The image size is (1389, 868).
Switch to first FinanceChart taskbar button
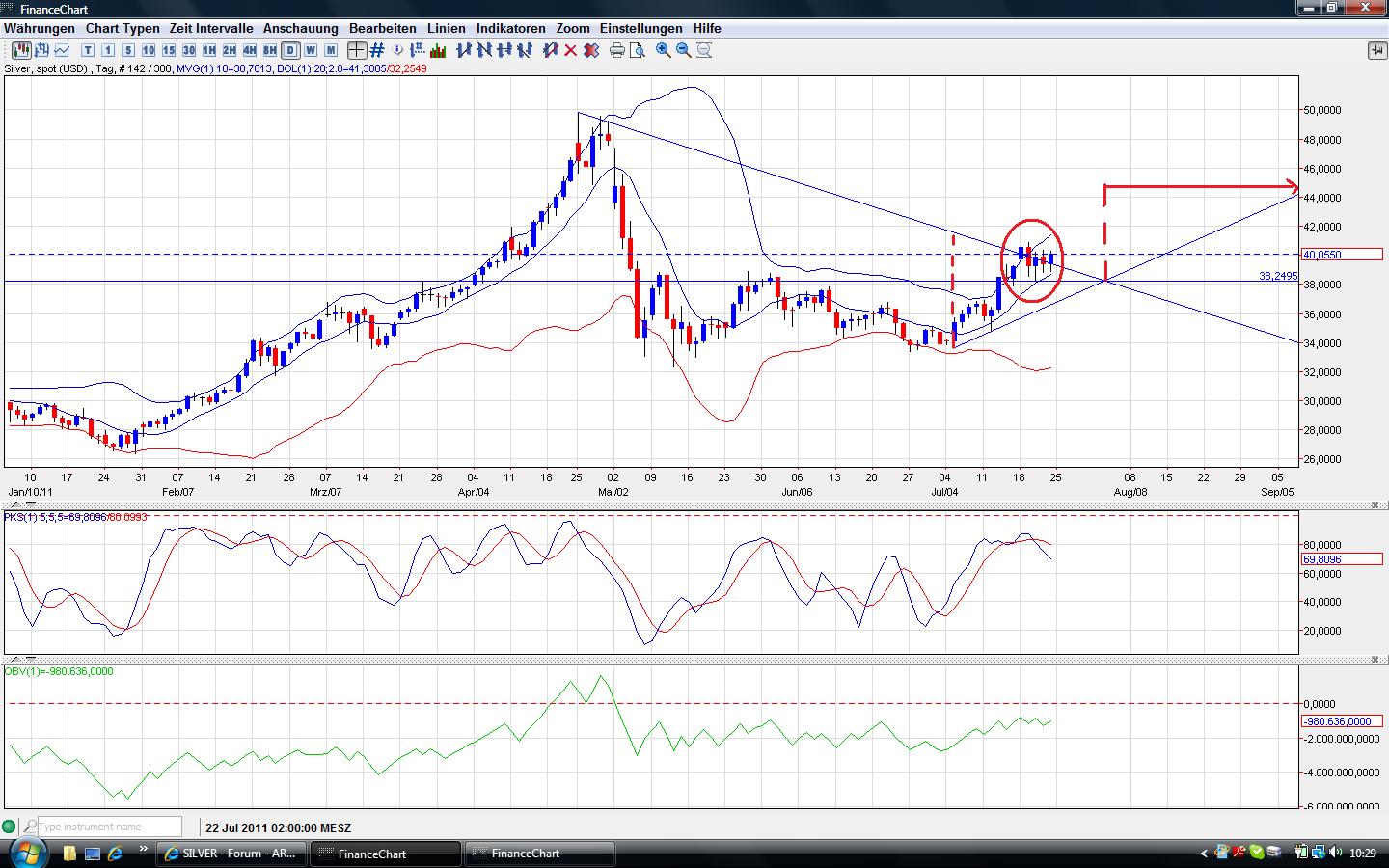point(386,854)
